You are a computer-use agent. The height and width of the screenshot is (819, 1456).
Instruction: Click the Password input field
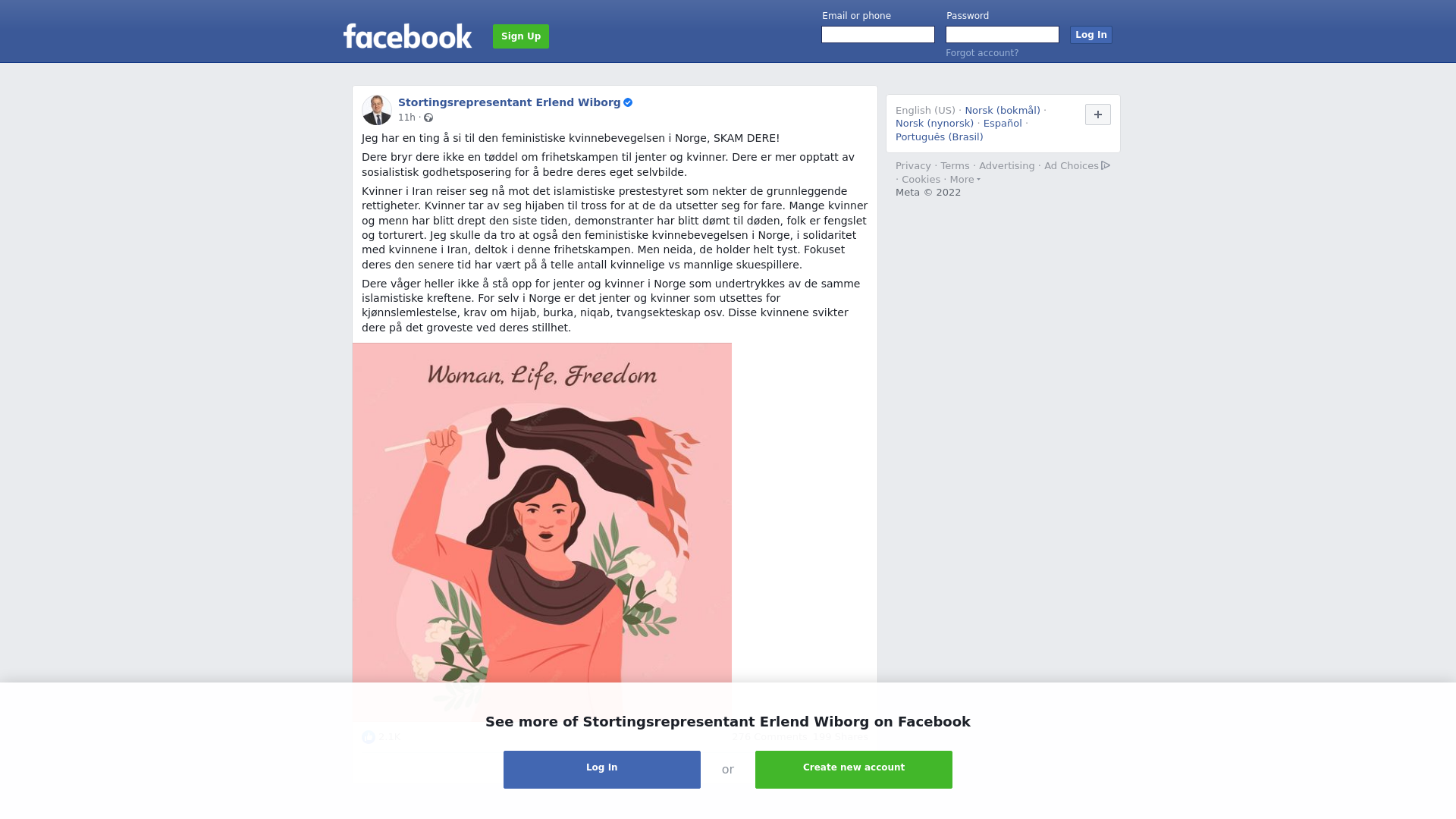point(1003,35)
